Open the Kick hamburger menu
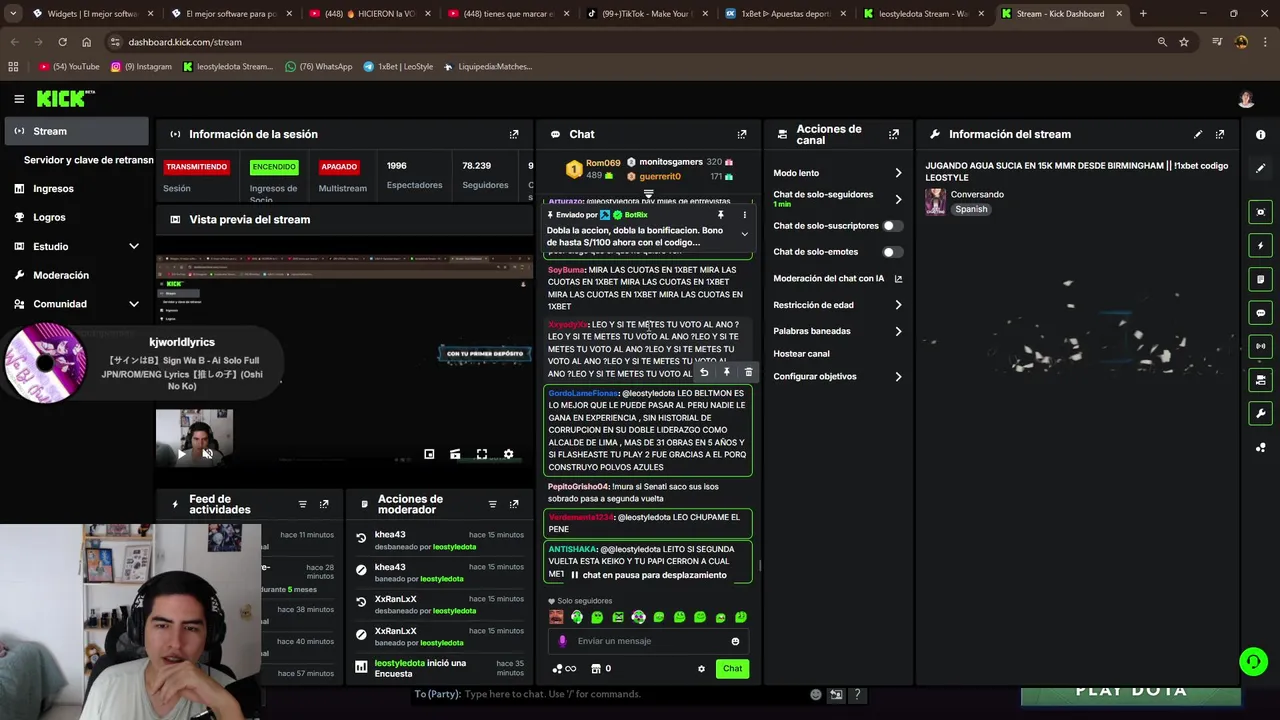 coord(19,99)
